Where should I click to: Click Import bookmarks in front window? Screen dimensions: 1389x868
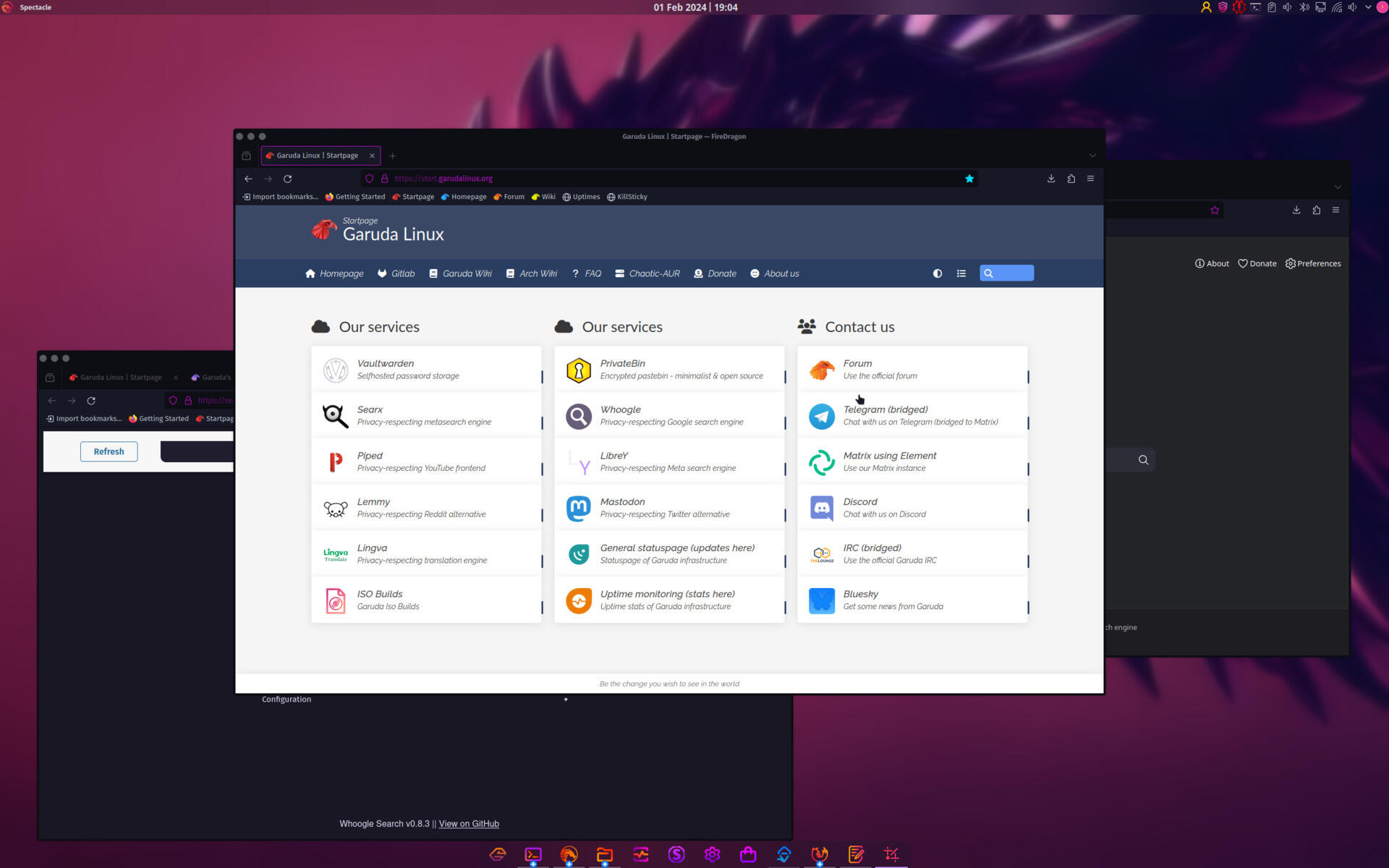tap(280, 197)
